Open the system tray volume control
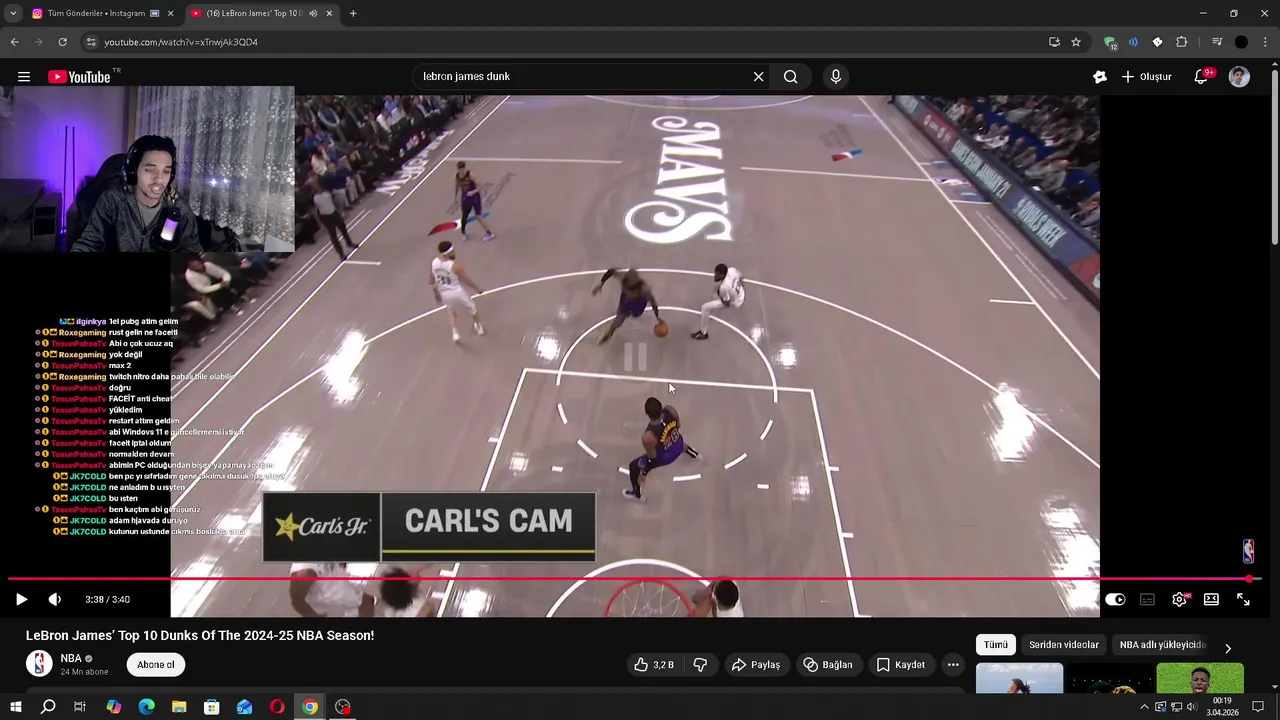 click(x=1192, y=707)
